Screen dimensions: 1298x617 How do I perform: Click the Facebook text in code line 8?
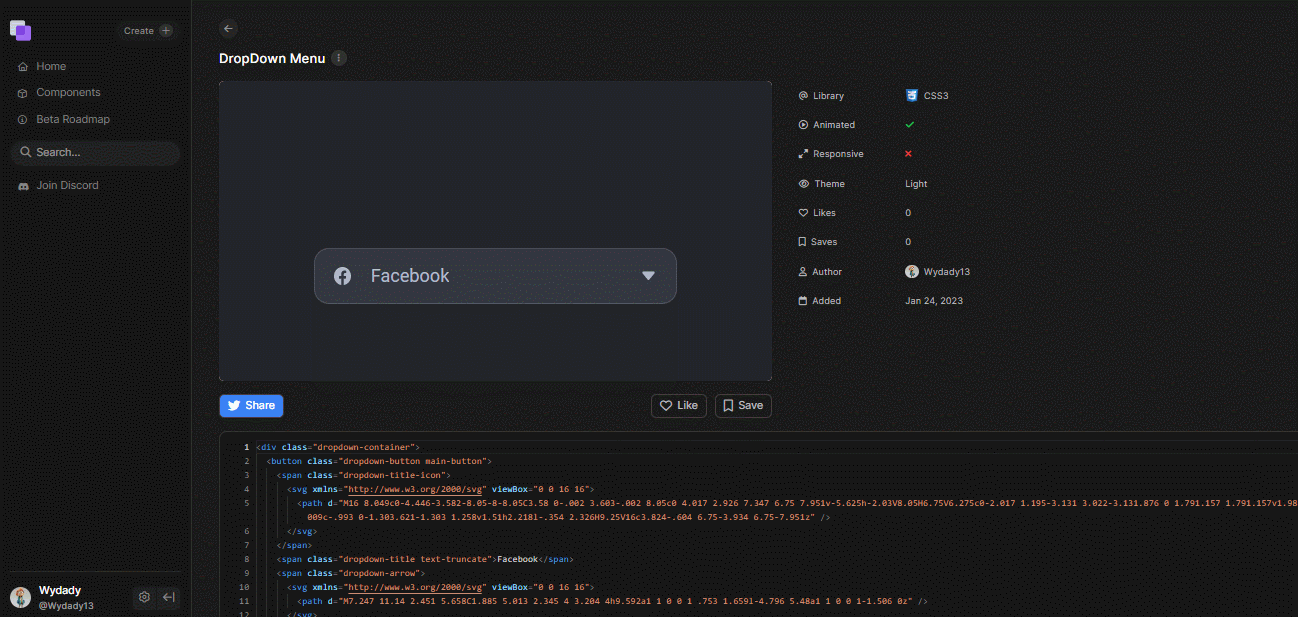click(x=517, y=559)
